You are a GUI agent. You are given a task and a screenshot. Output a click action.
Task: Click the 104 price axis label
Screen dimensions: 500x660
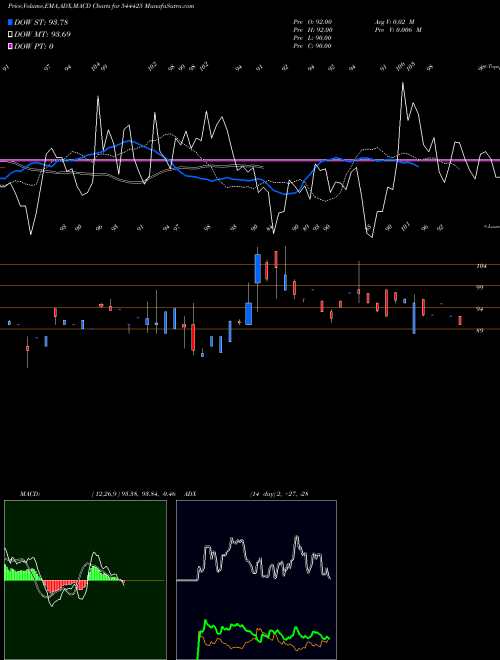[x=481, y=266]
